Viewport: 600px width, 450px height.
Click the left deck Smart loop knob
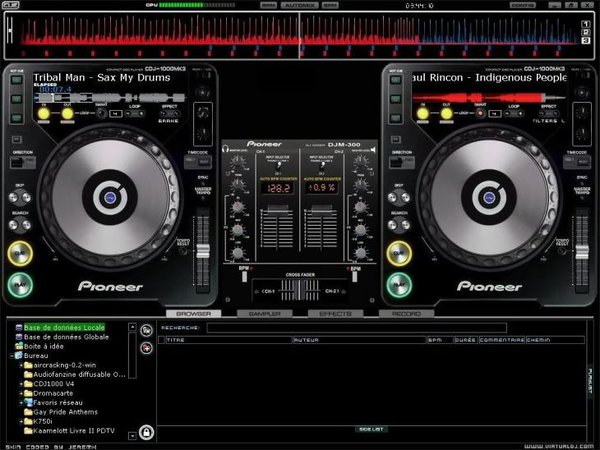tap(101, 113)
